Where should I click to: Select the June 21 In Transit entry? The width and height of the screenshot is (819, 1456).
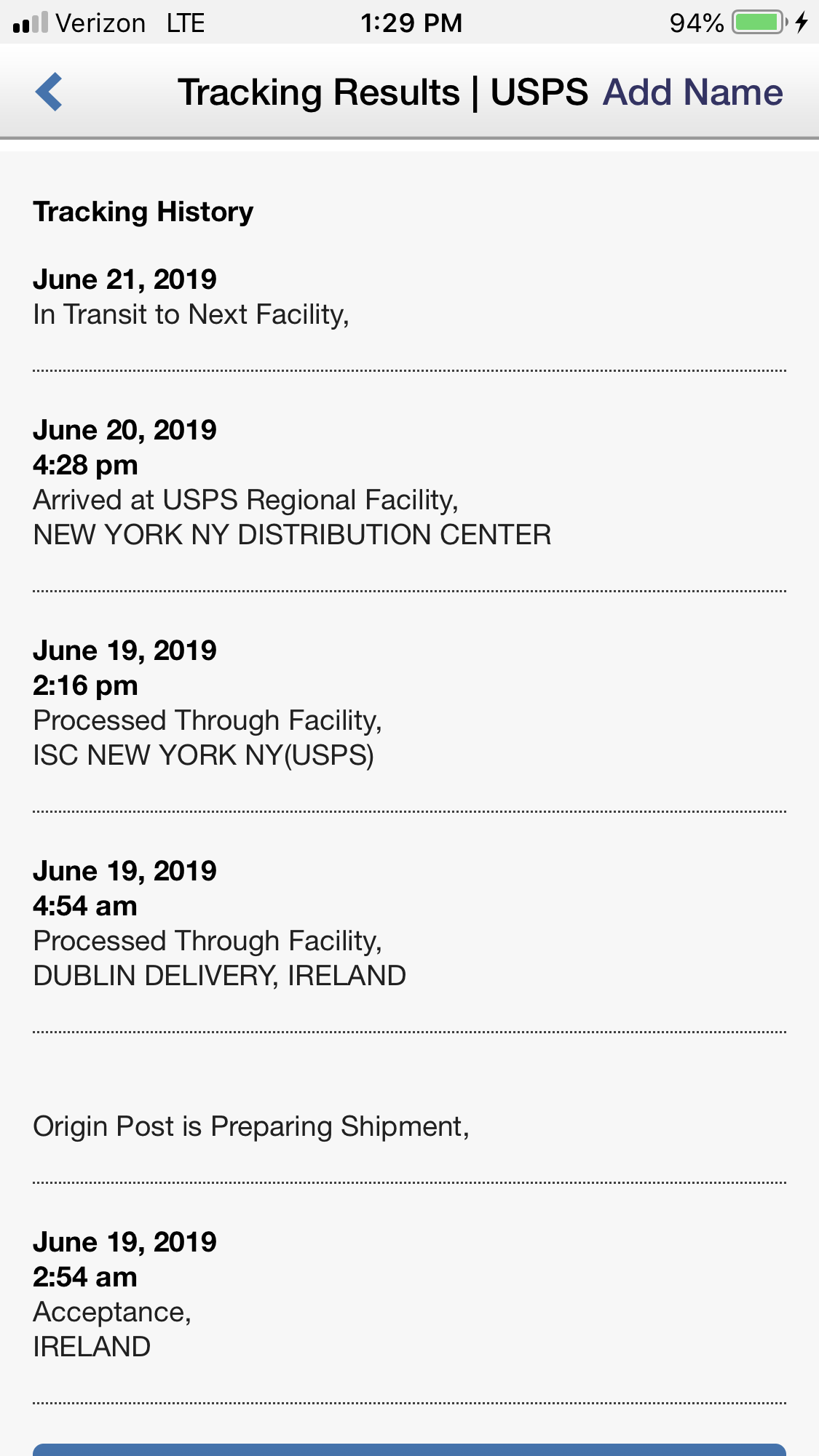pyautogui.click(x=409, y=297)
